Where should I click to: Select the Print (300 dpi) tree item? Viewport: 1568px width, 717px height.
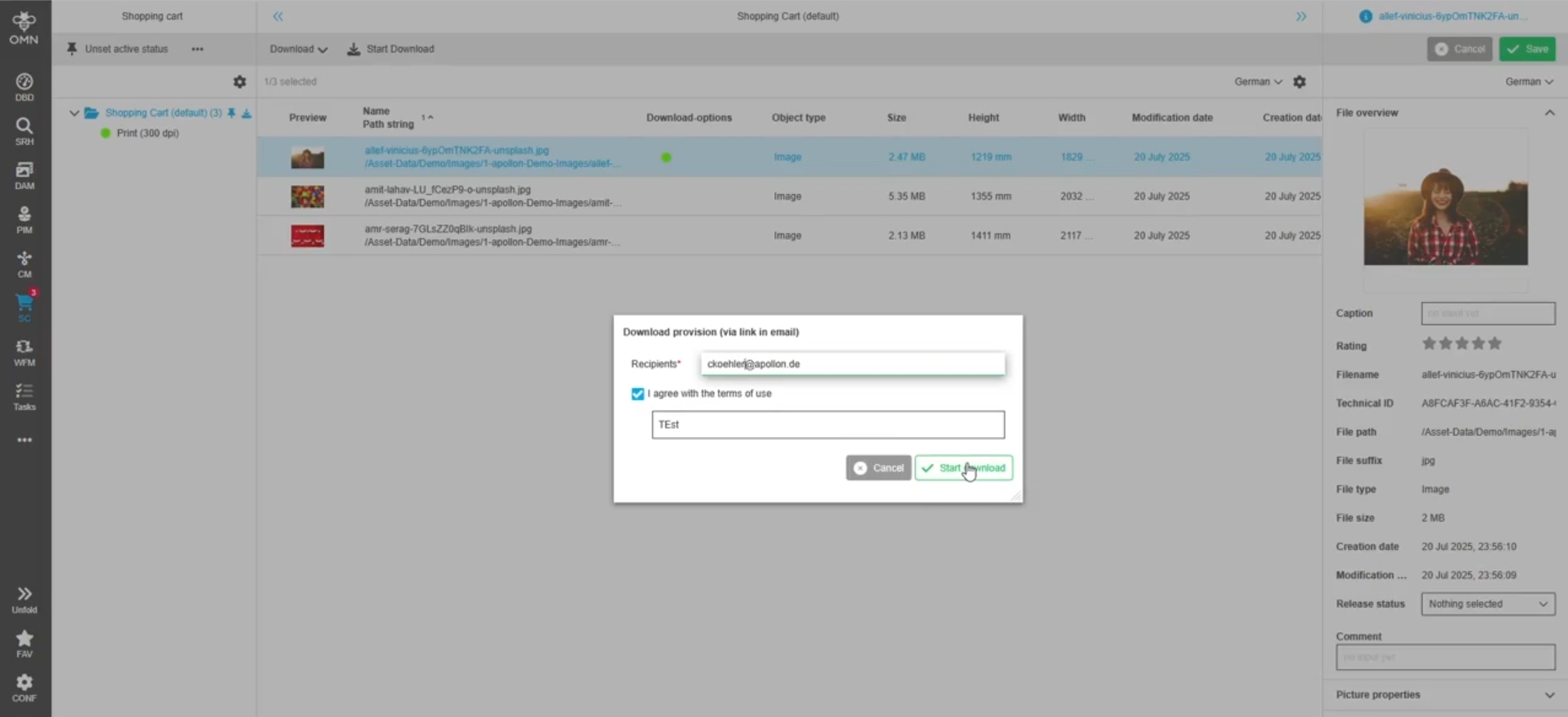coord(147,133)
